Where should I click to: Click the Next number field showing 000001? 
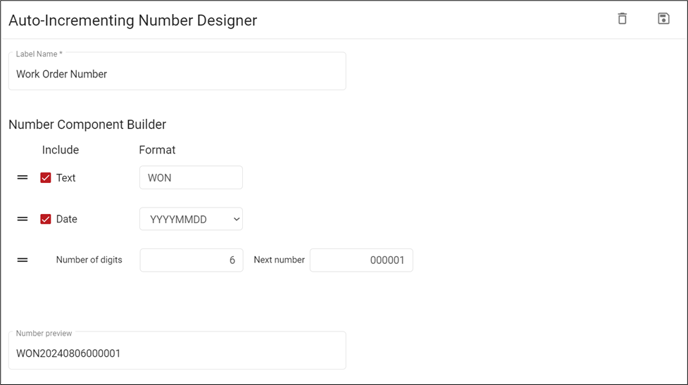point(361,260)
